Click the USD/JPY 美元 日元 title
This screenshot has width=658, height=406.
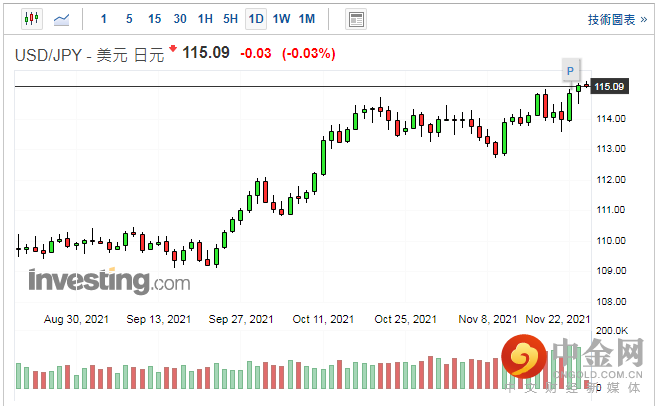click(88, 53)
